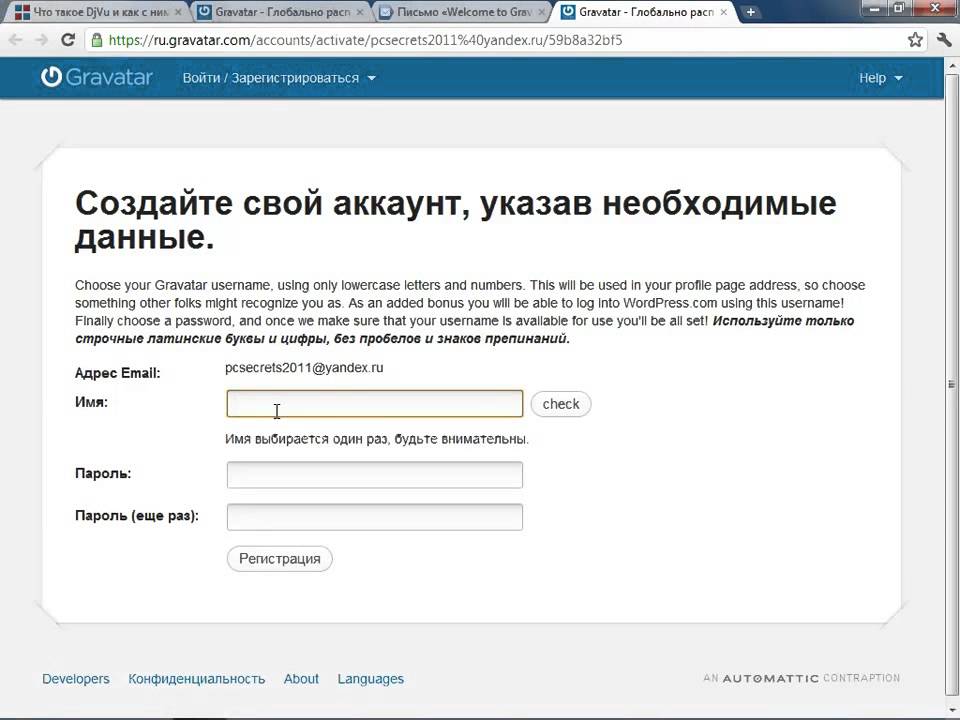Click the browser Forward arrow

pos(42,40)
